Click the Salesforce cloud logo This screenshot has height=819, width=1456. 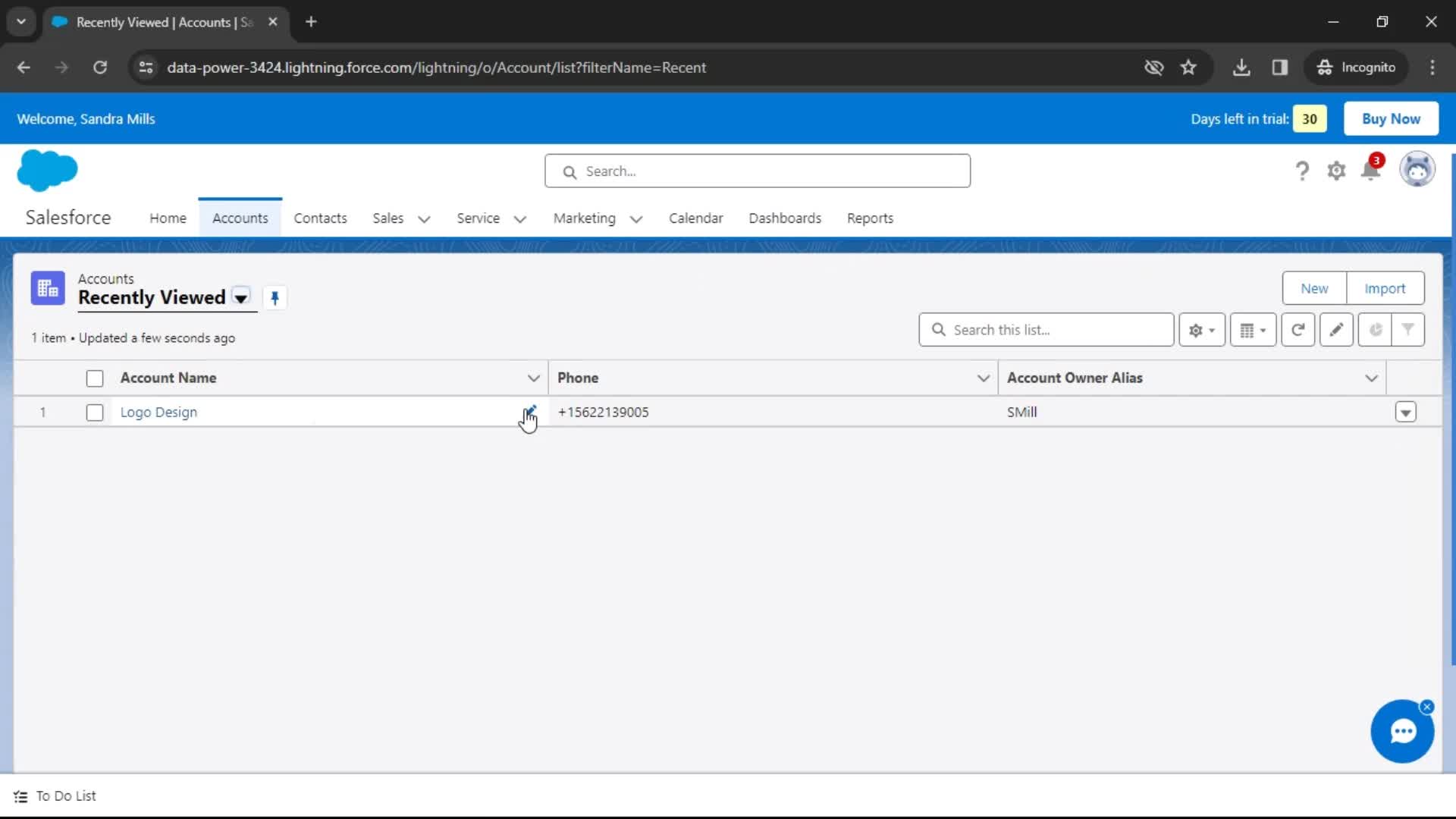(47, 170)
